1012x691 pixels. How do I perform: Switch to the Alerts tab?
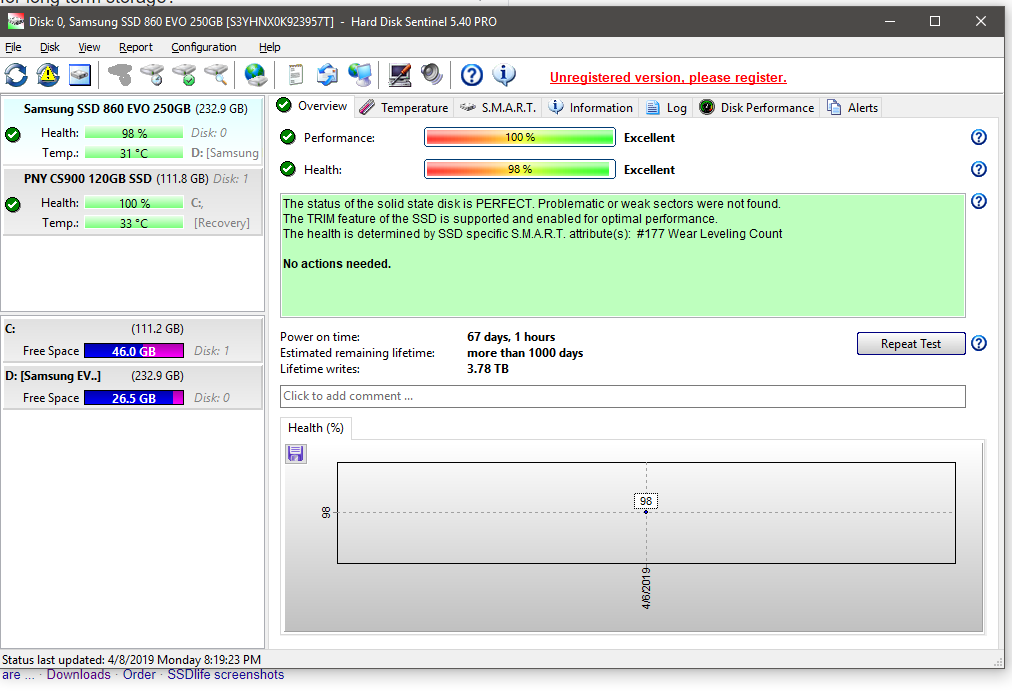(x=853, y=108)
